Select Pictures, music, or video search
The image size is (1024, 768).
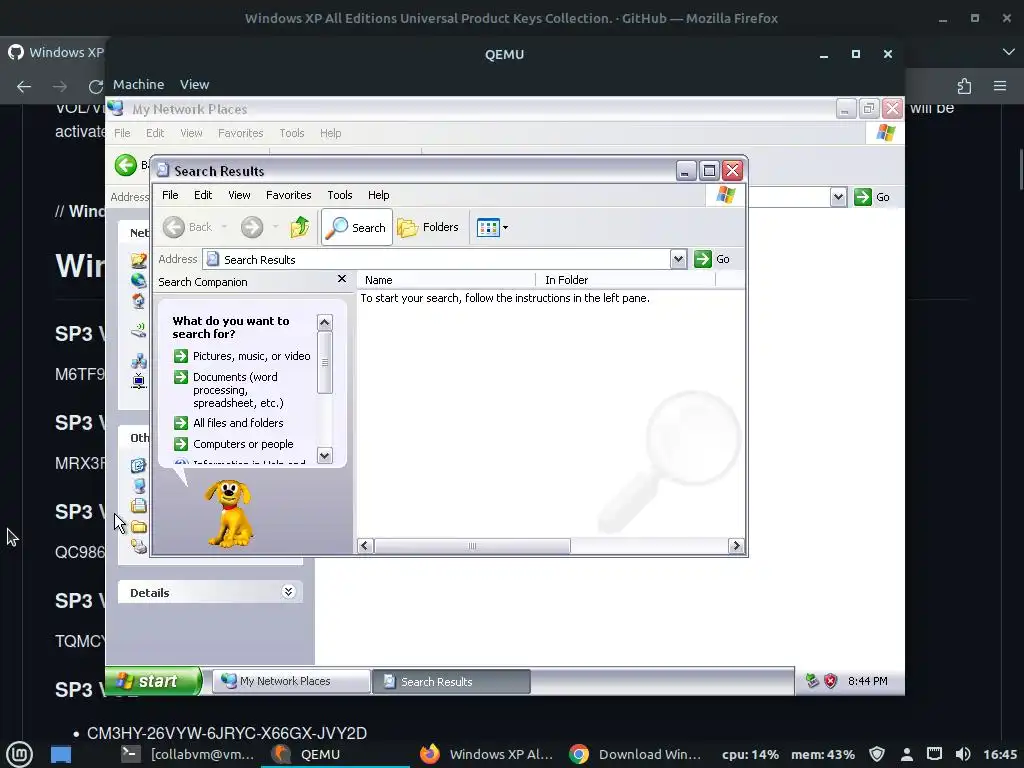(251, 356)
